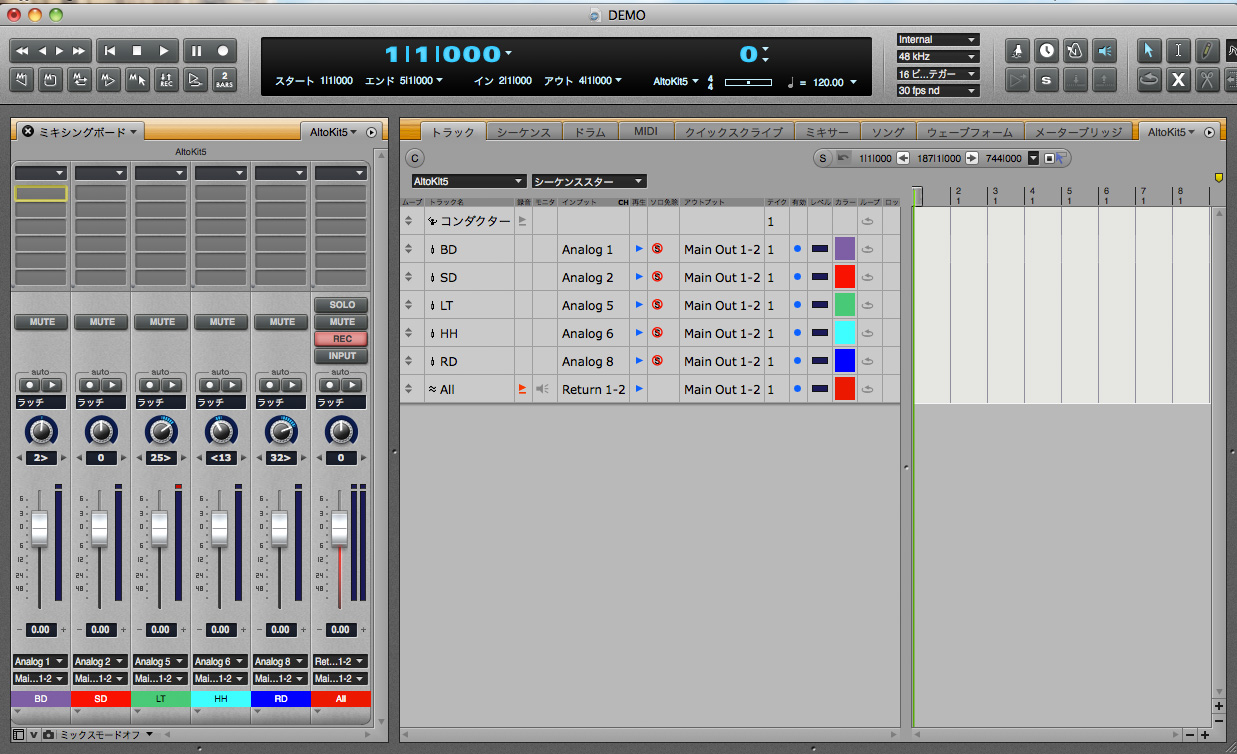Click the 120.00 tempo value field

click(x=827, y=83)
